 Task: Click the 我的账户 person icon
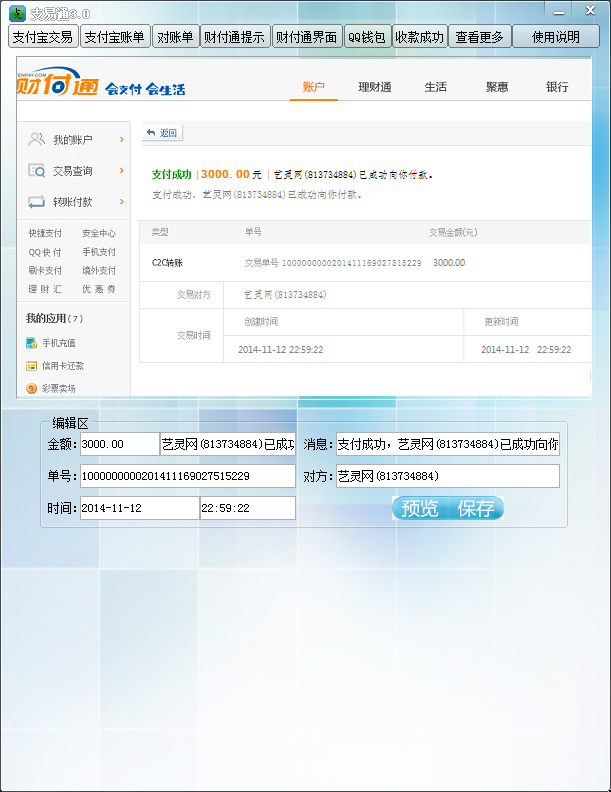[x=37, y=139]
